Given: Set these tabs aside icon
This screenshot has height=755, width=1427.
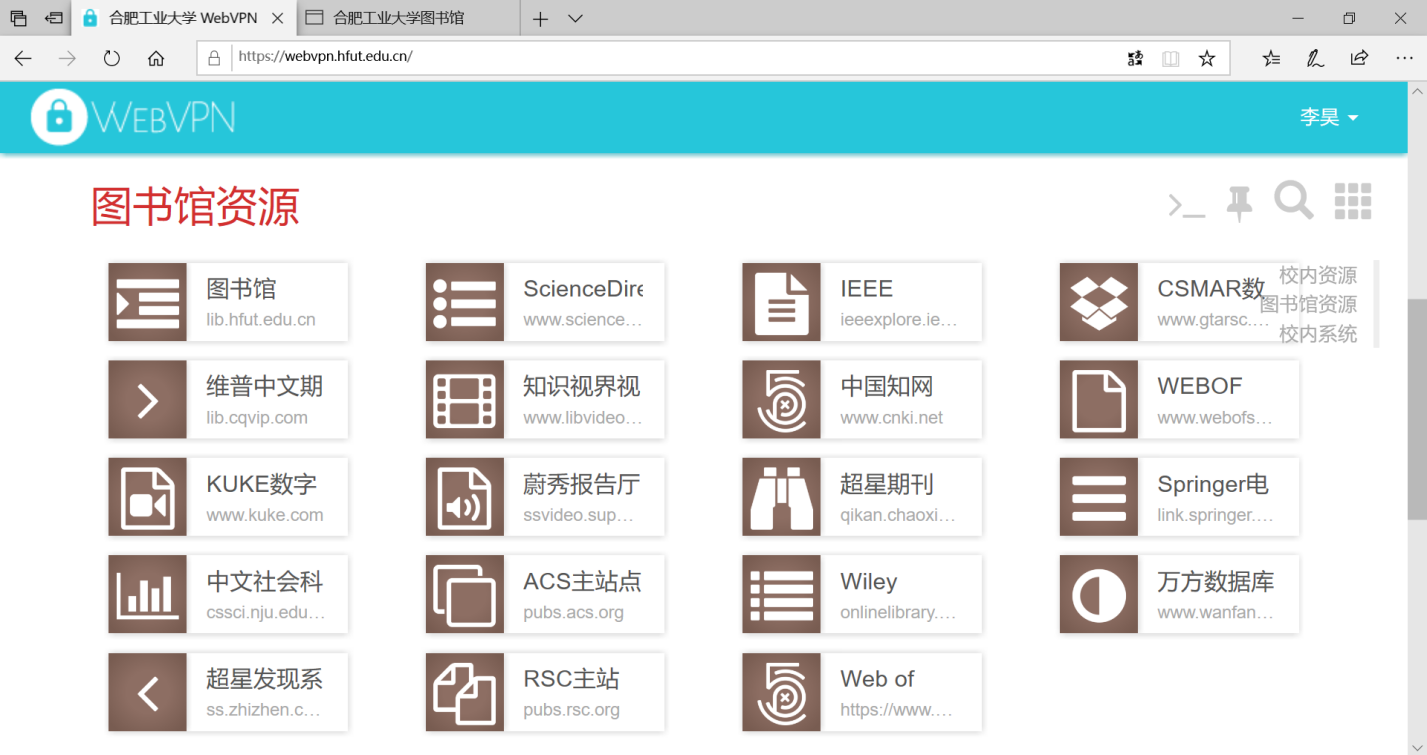Looking at the screenshot, I should coord(54,18).
